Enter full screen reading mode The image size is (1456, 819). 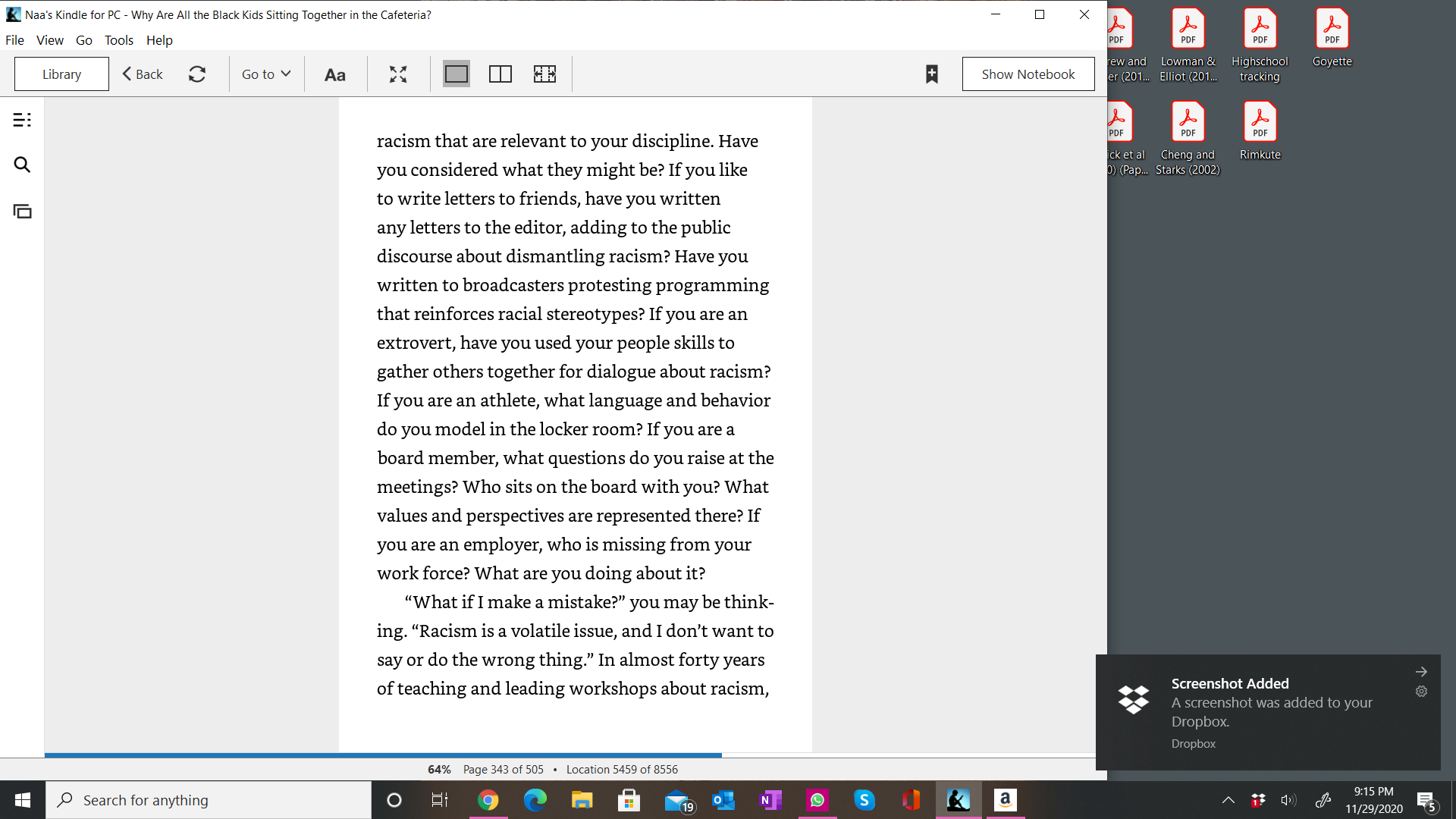[398, 74]
